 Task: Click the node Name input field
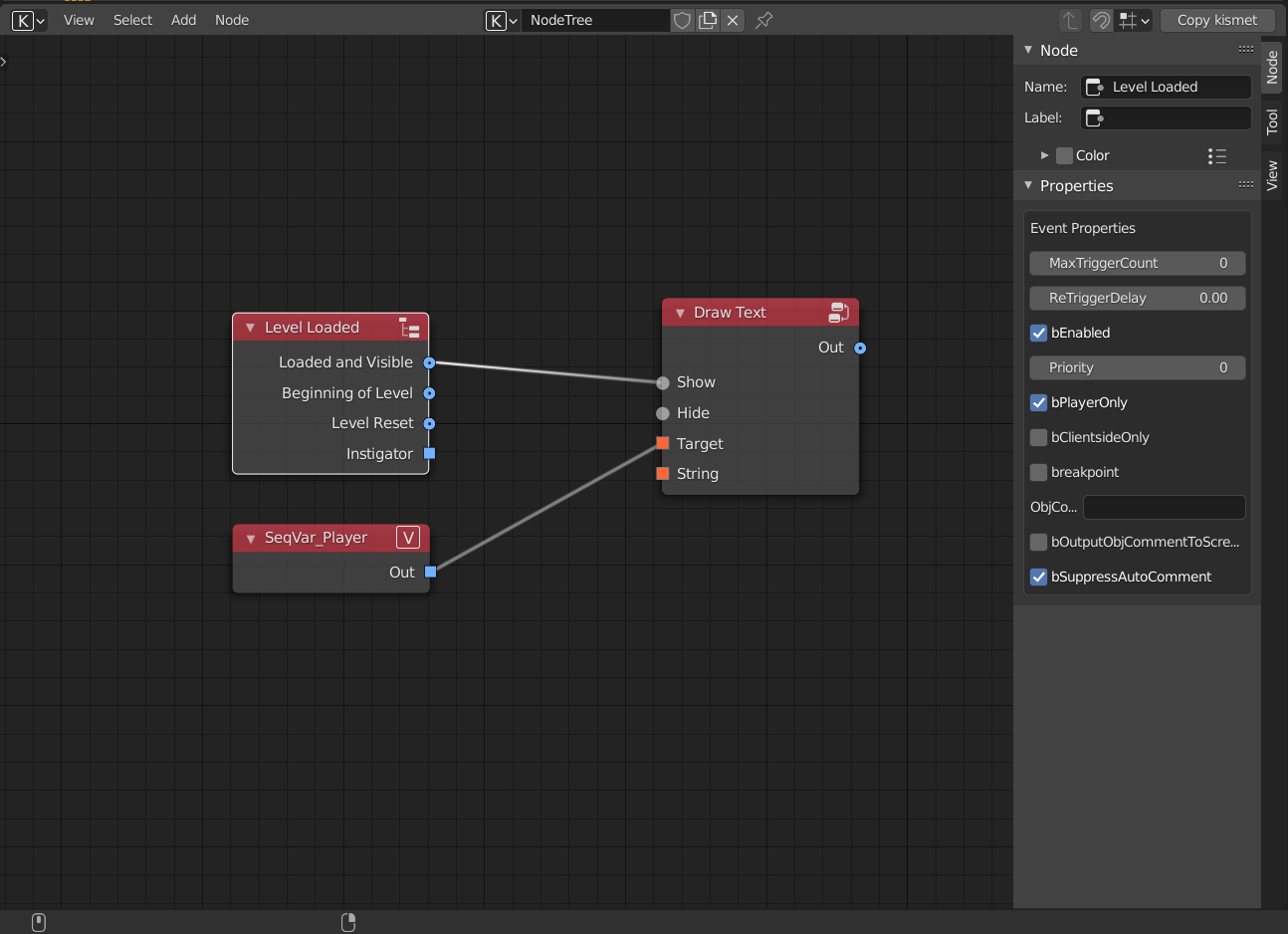[x=1165, y=87]
